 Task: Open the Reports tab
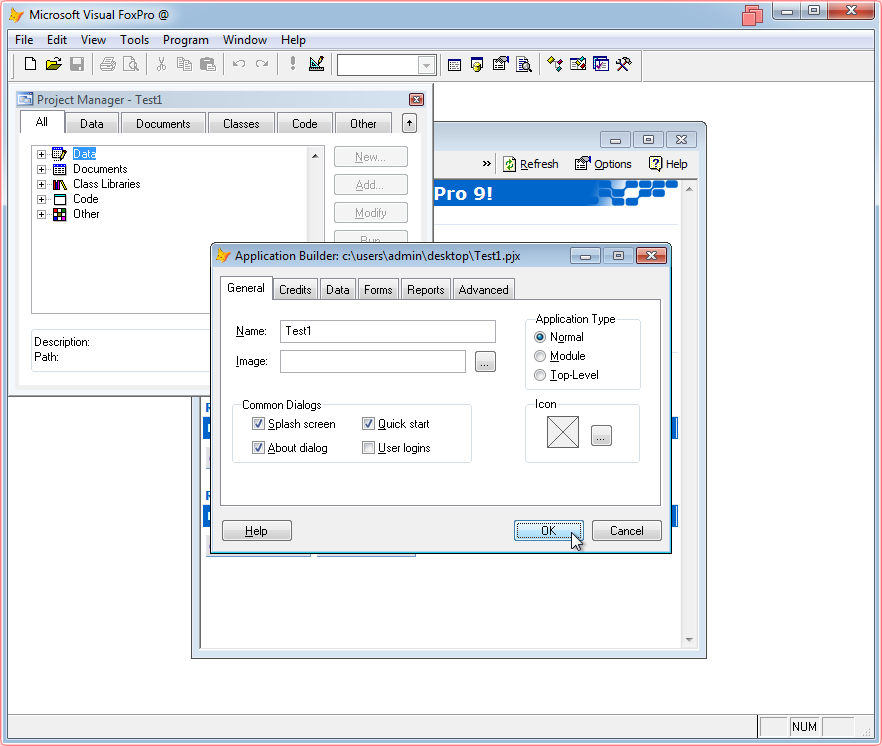point(426,290)
